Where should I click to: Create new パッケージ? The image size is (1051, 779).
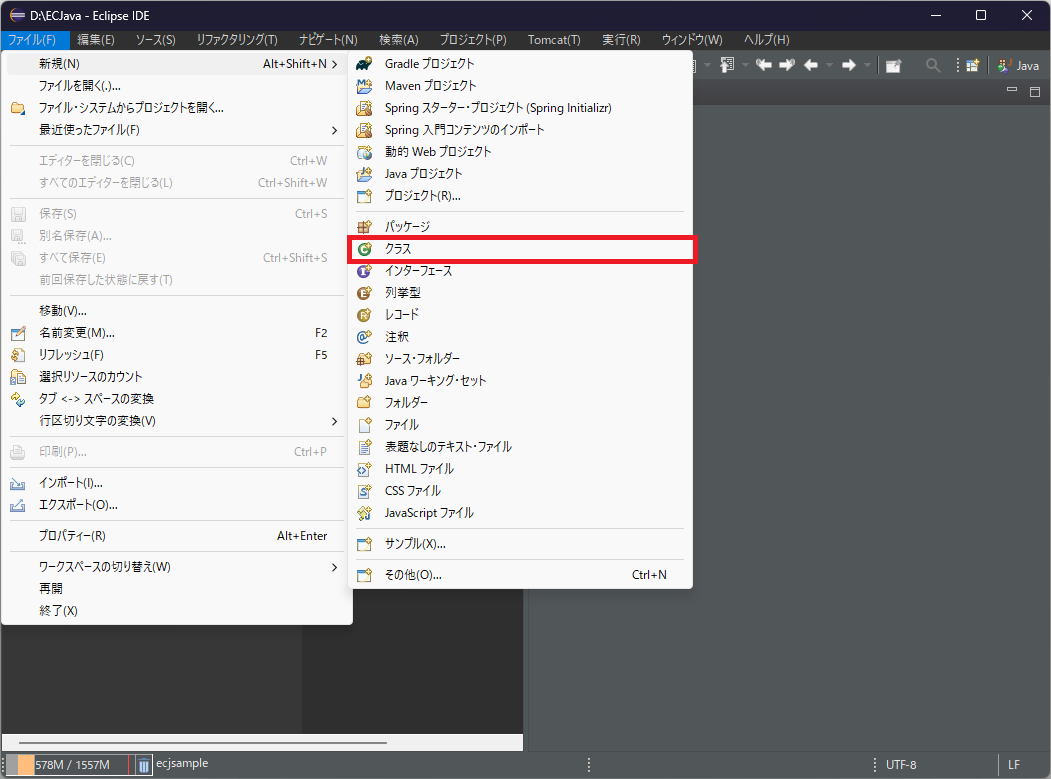point(520,227)
